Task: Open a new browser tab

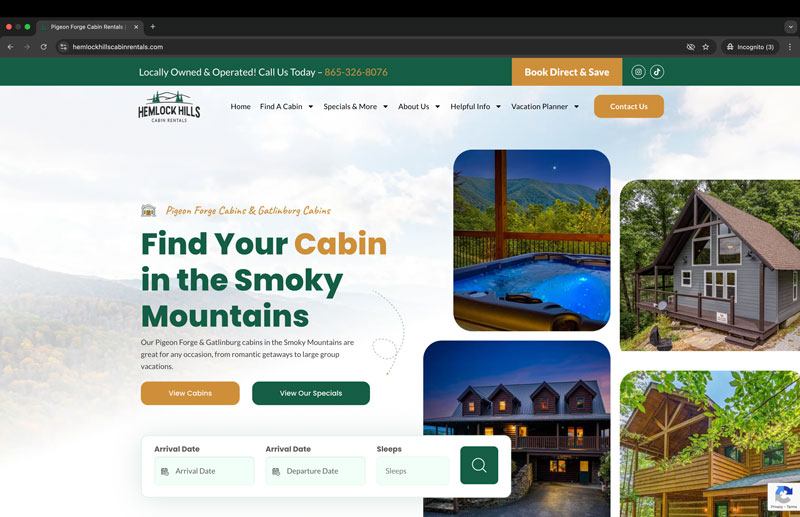Action: pos(153,27)
